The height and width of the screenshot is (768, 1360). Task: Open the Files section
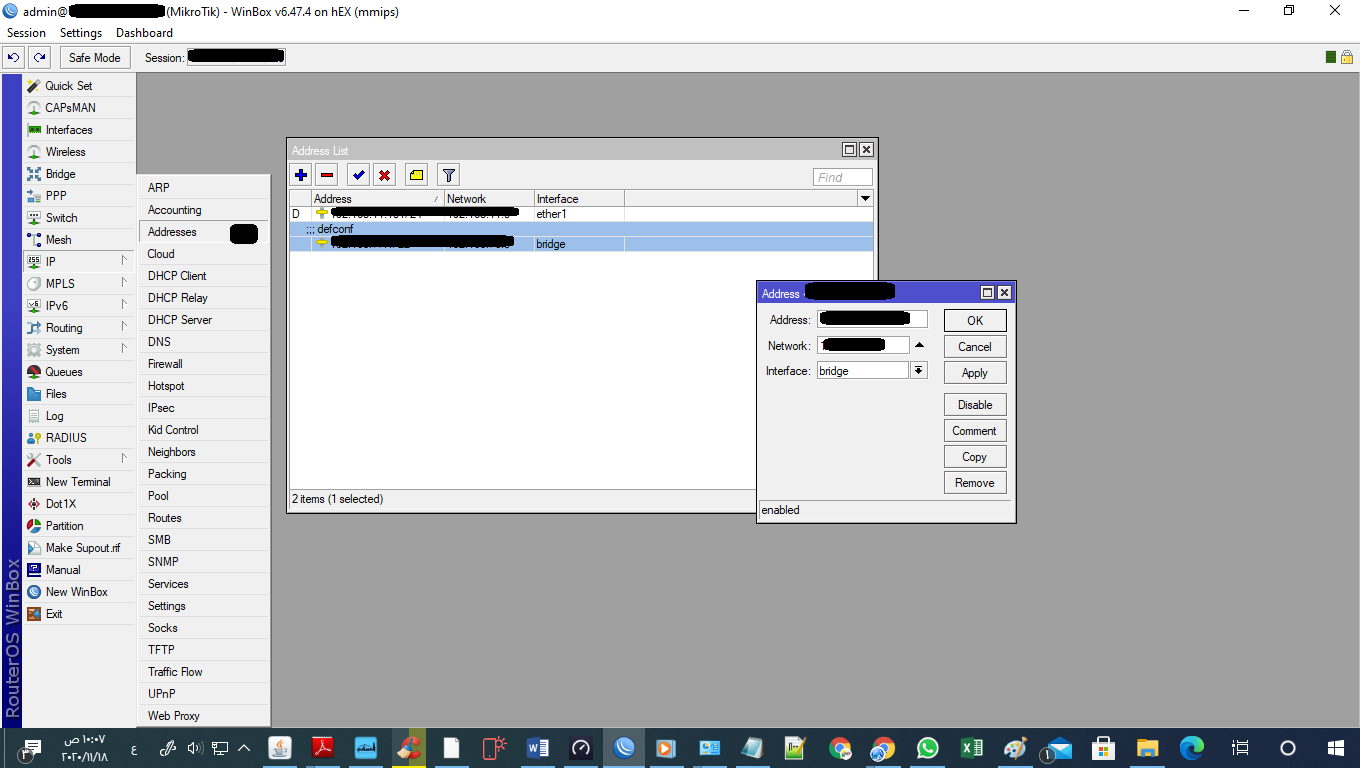(x=79, y=394)
